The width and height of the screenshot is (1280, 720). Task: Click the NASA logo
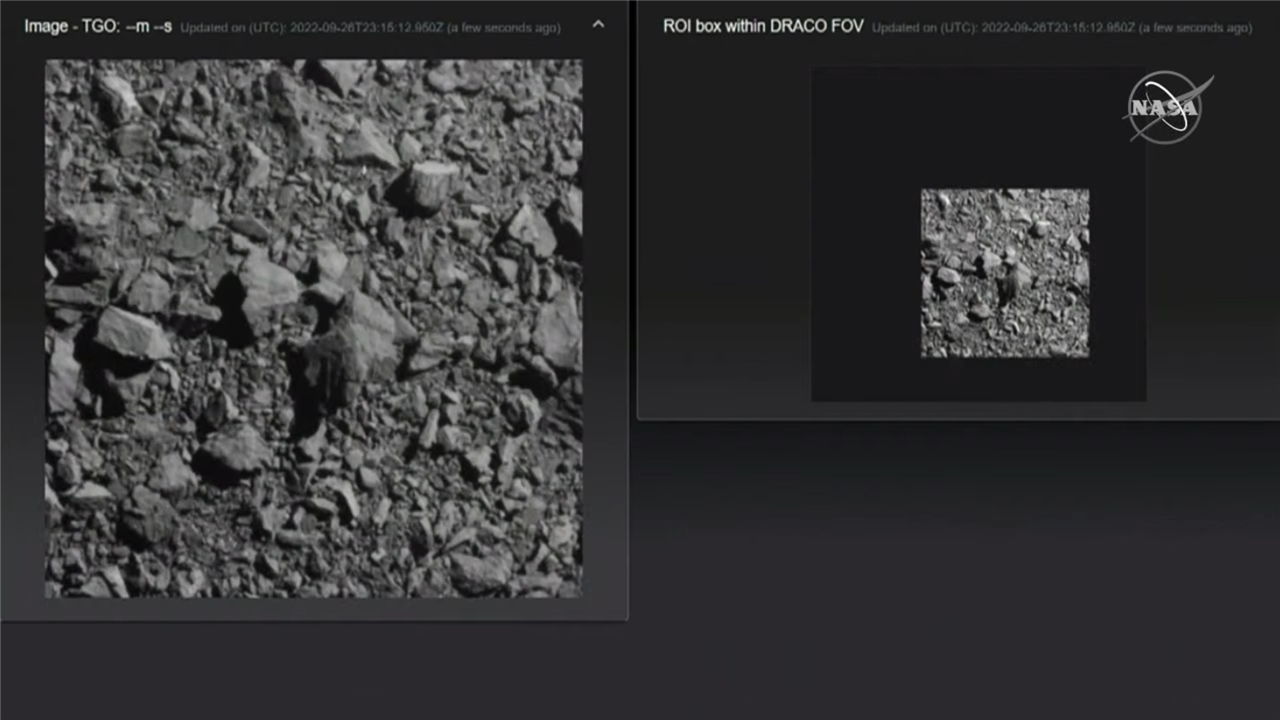(1166, 108)
